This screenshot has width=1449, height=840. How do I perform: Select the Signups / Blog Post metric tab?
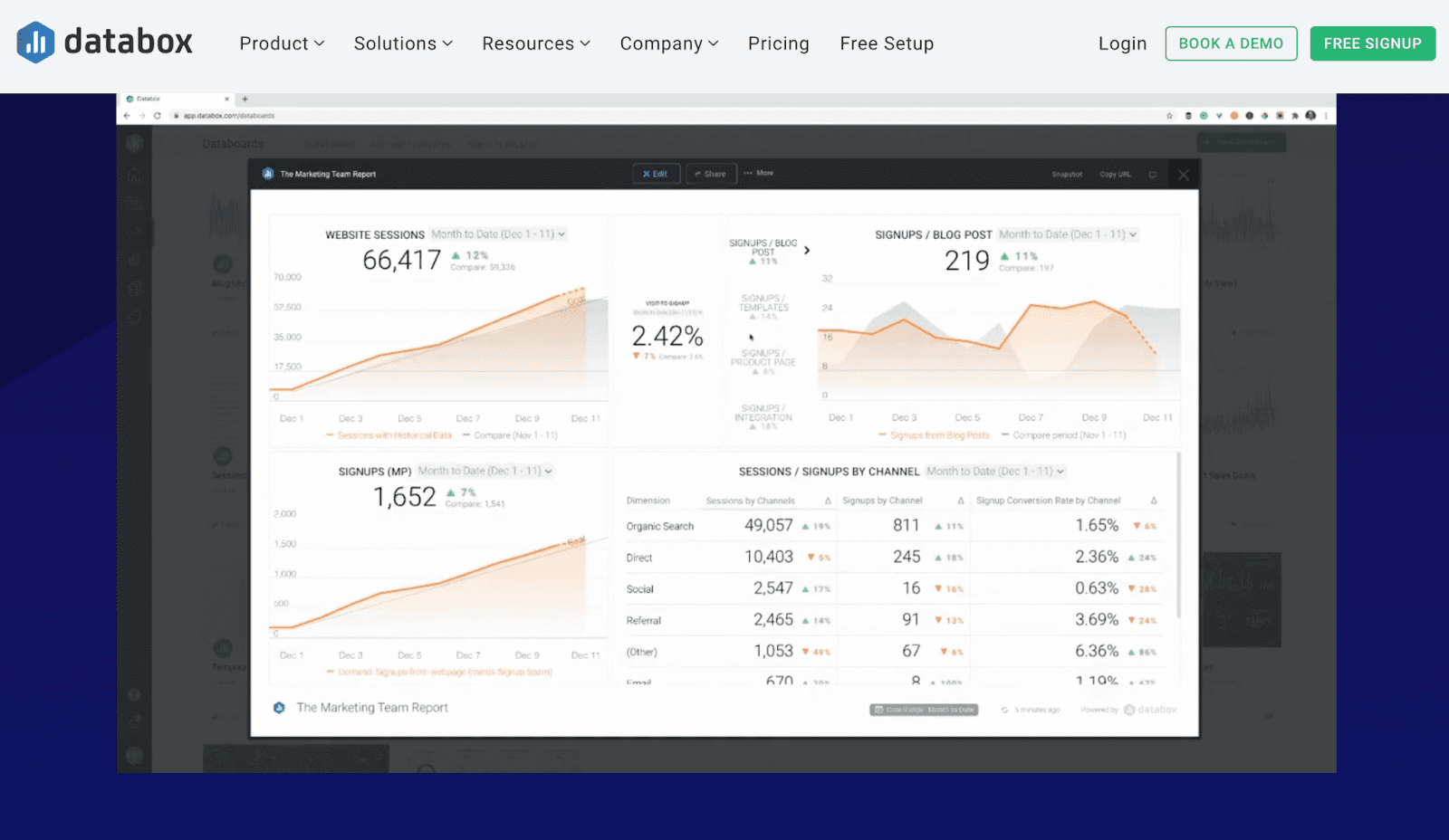pyautogui.click(x=763, y=252)
